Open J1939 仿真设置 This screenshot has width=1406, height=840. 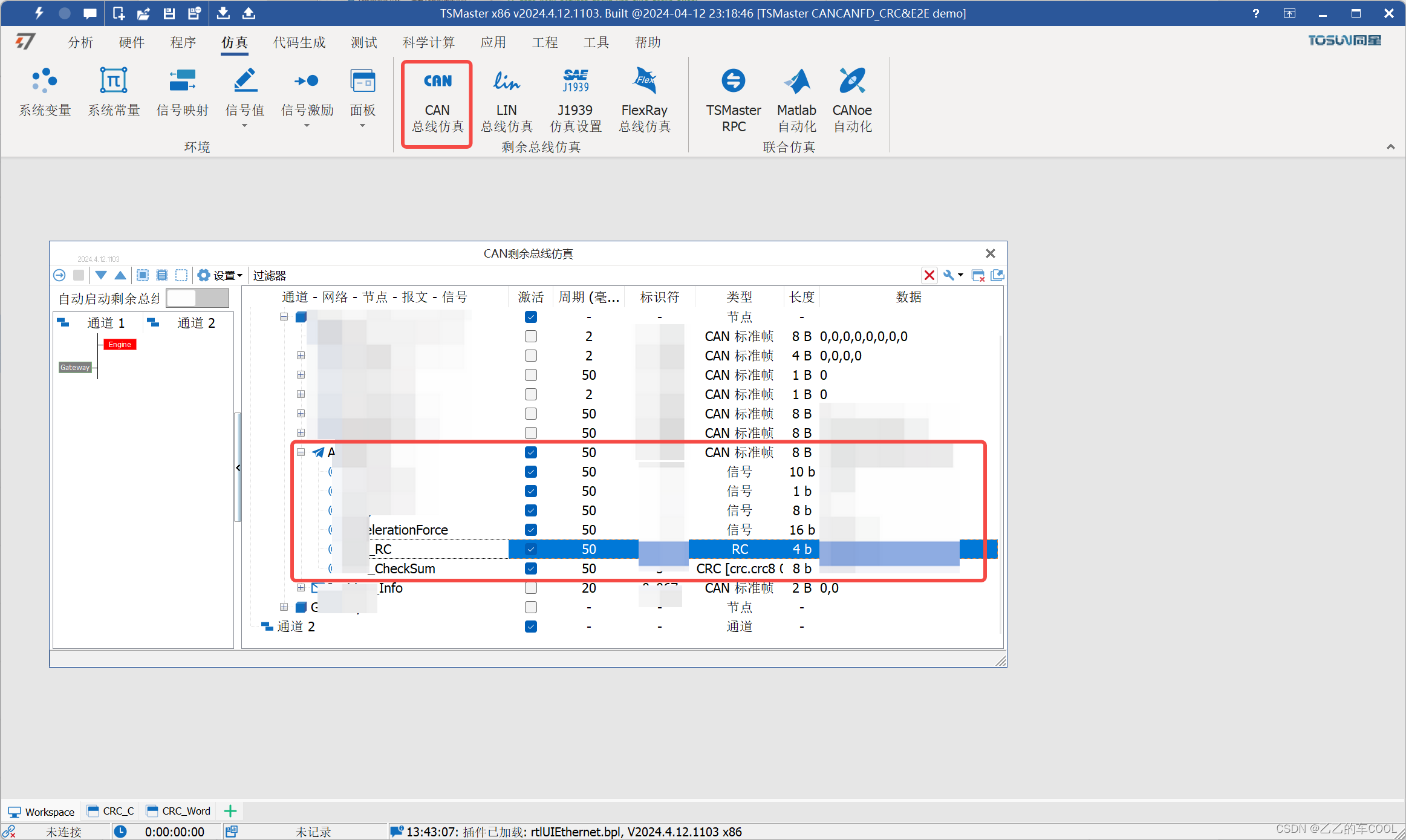575,101
